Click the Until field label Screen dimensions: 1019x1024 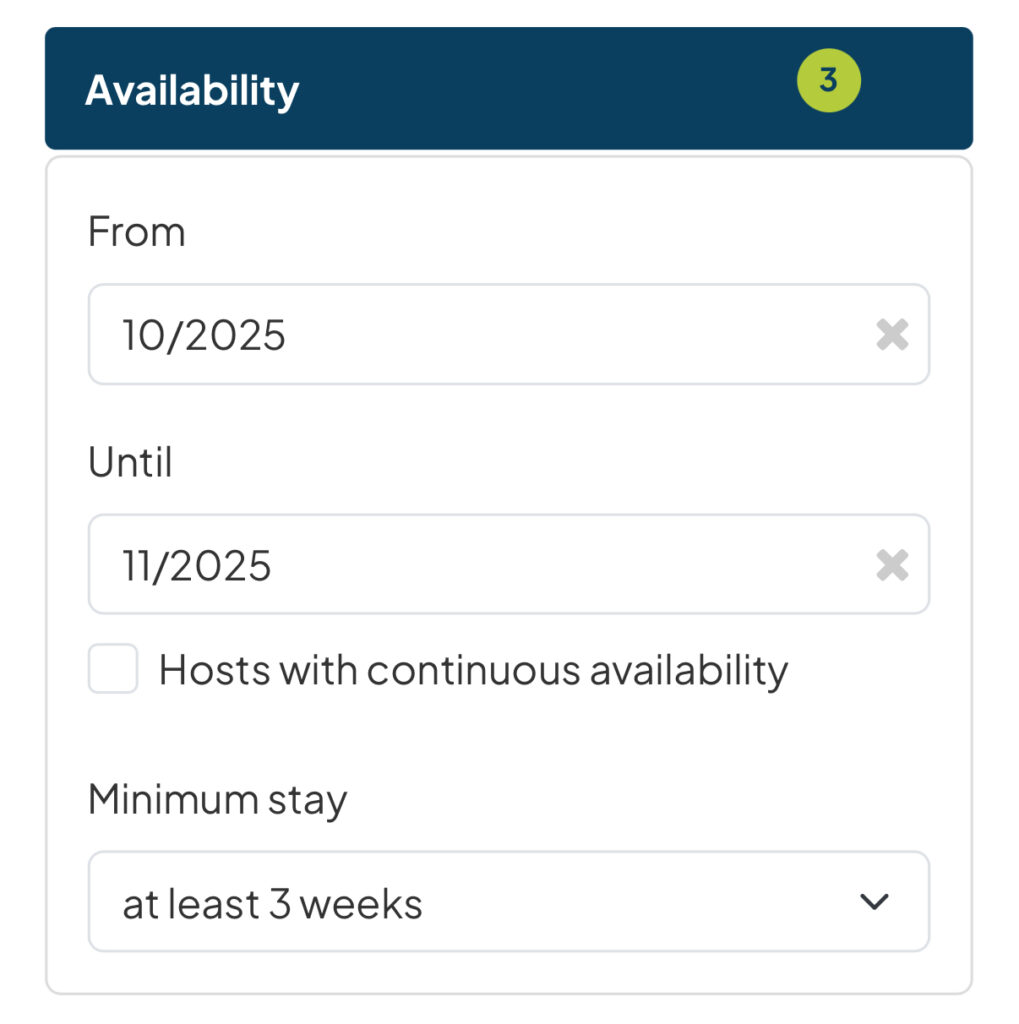(x=130, y=463)
